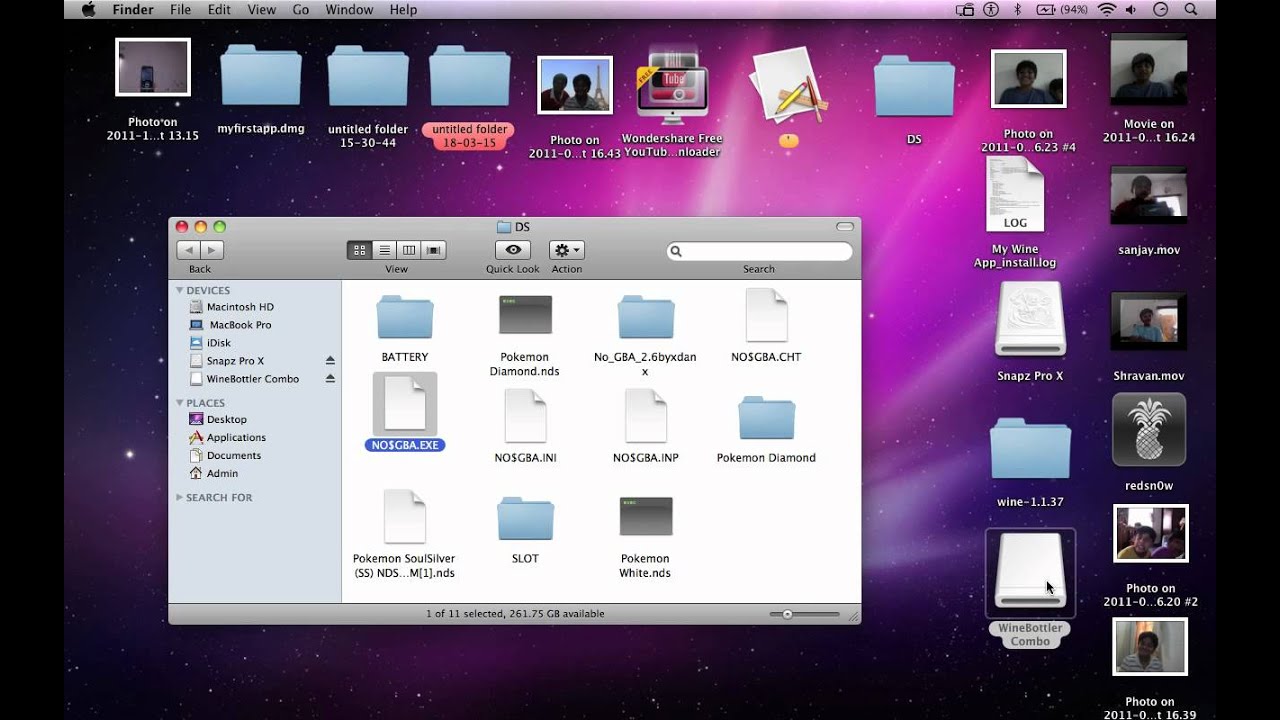This screenshot has height=720, width=1280.
Task: Select the Shravan.mov desktop thumbnail
Action: [x=1149, y=322]
